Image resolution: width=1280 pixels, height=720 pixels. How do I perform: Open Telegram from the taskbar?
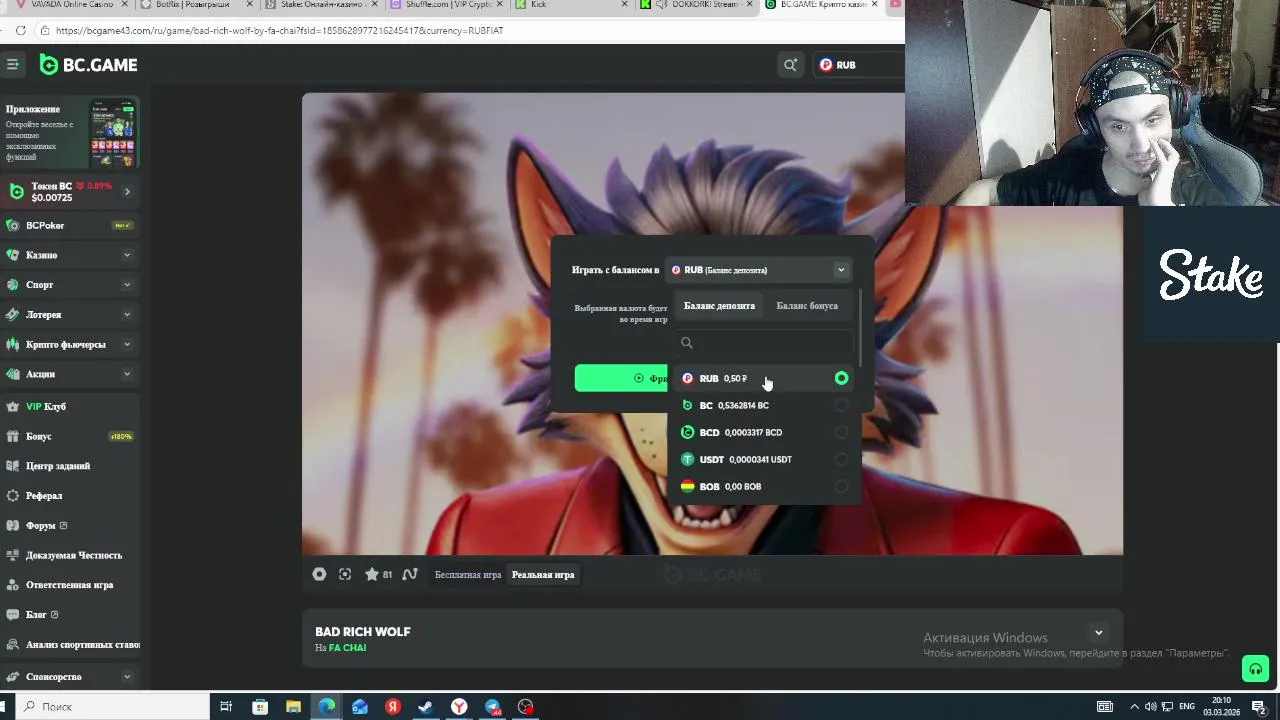[493, 706]
